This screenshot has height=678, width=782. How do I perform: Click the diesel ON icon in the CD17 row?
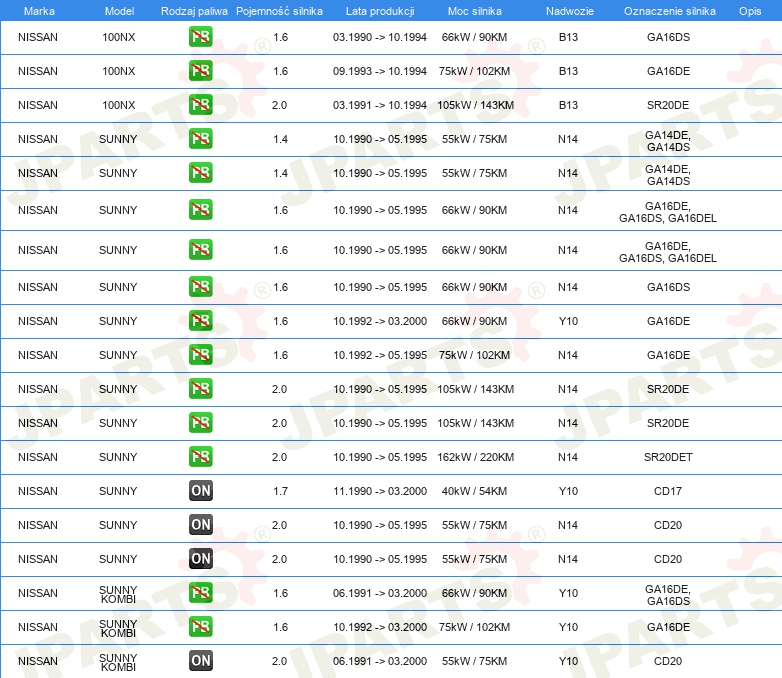(x=200, y=491)
